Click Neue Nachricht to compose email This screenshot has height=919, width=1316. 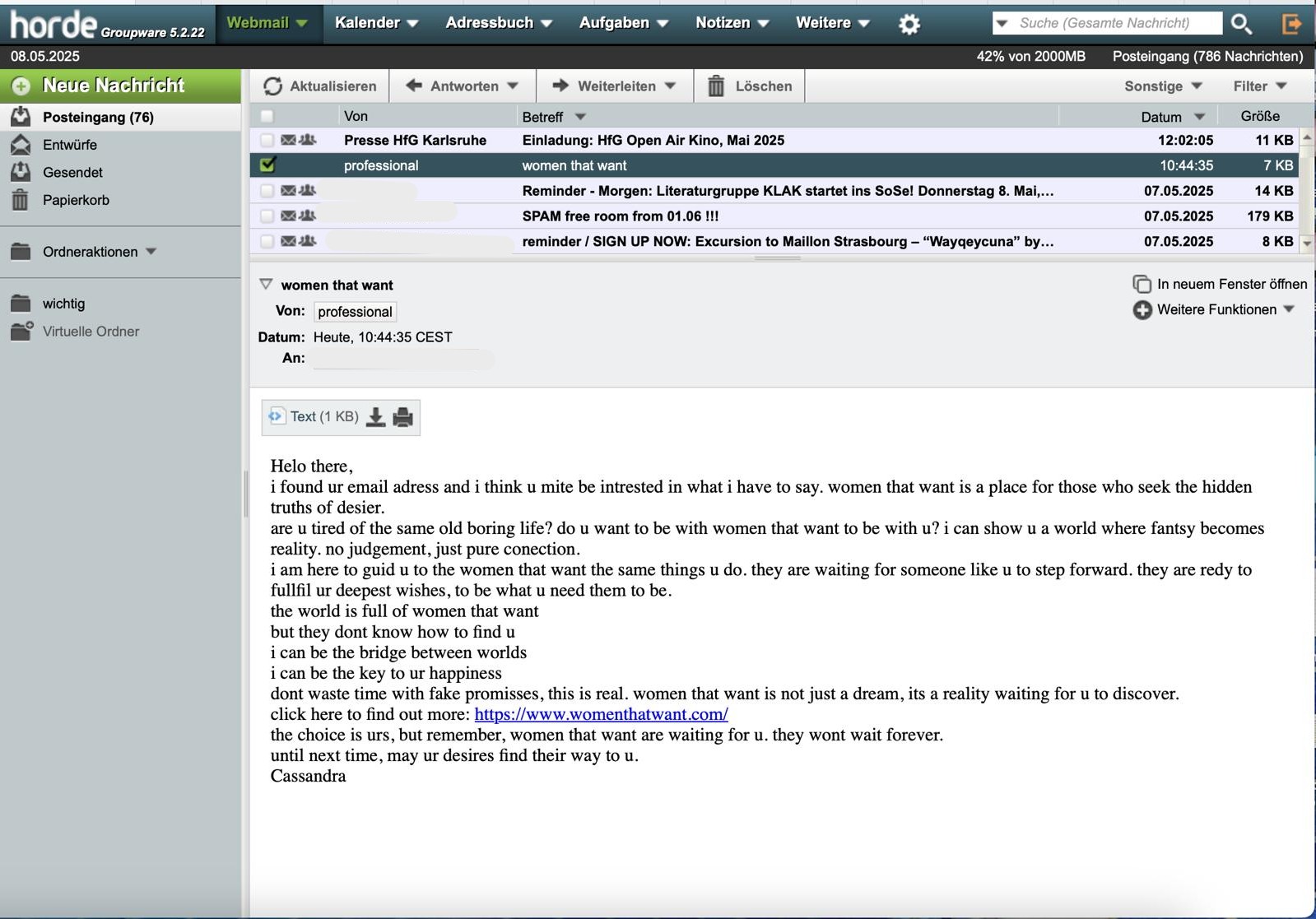[x=114, y=86]
